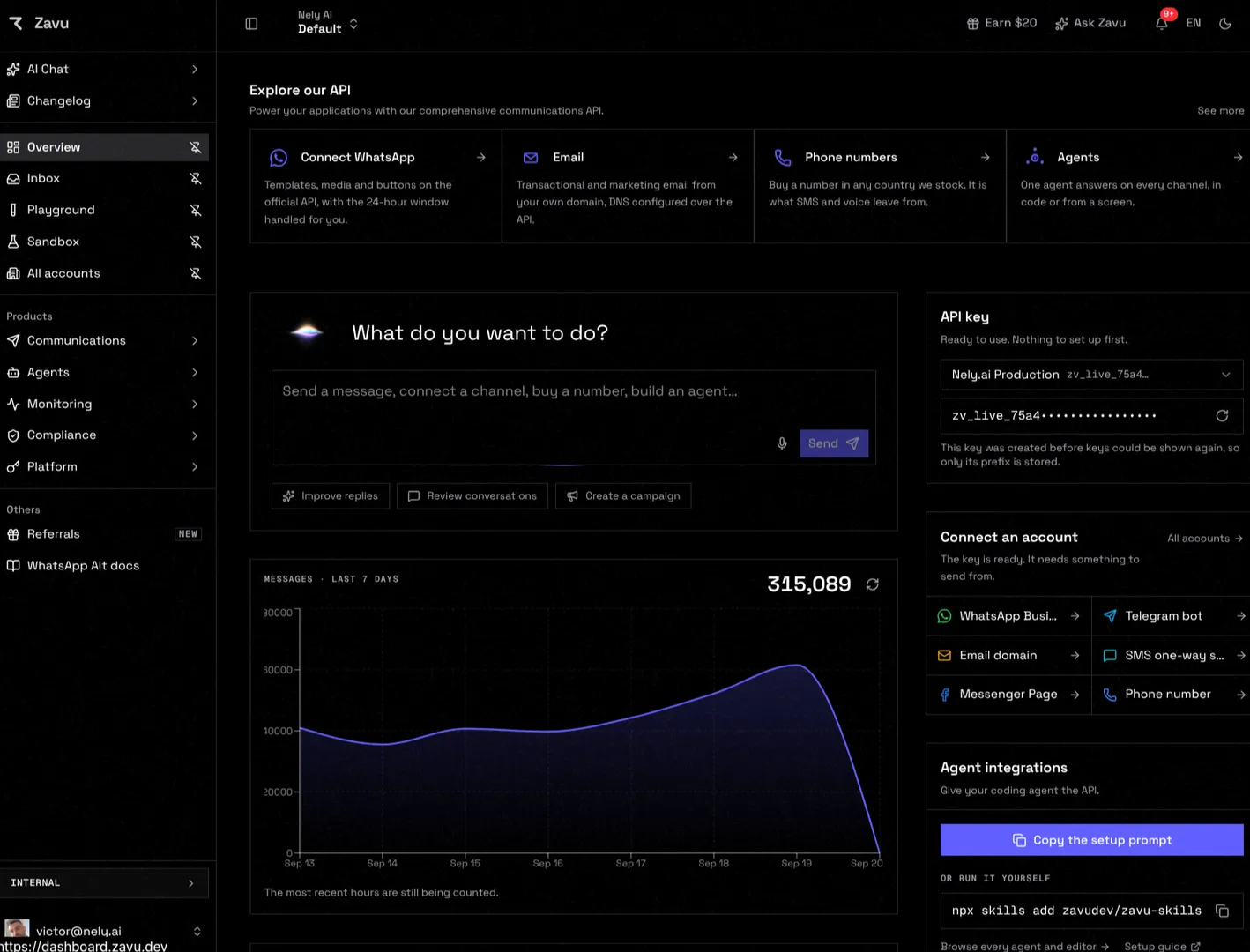The height and width of the screenshot is (952, 1250).
Task: Open AI Chat in the sidebar
Action: coord(104,69)
